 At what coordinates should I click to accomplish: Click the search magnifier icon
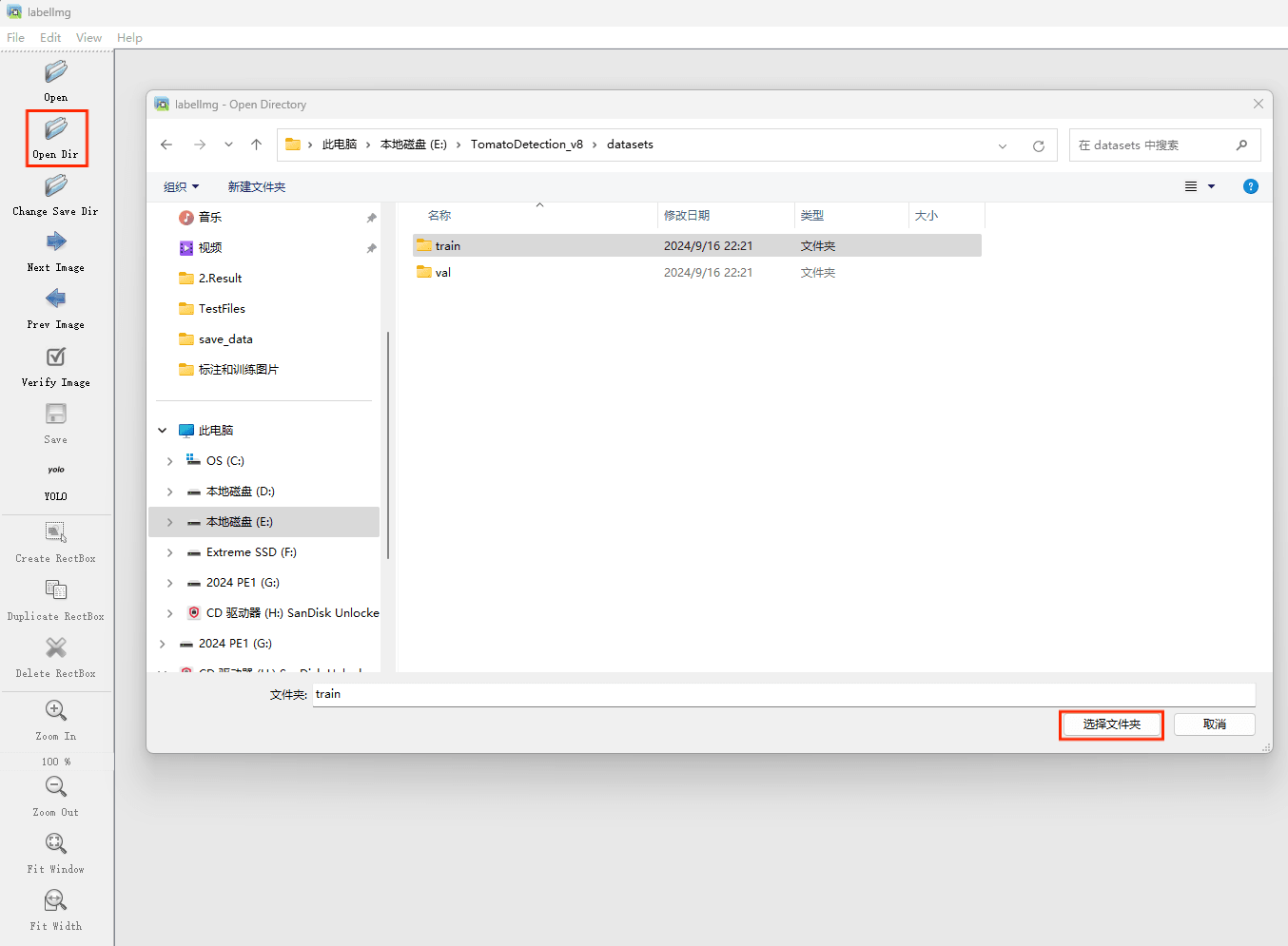pyautogui.click(x=1241, y=145)
